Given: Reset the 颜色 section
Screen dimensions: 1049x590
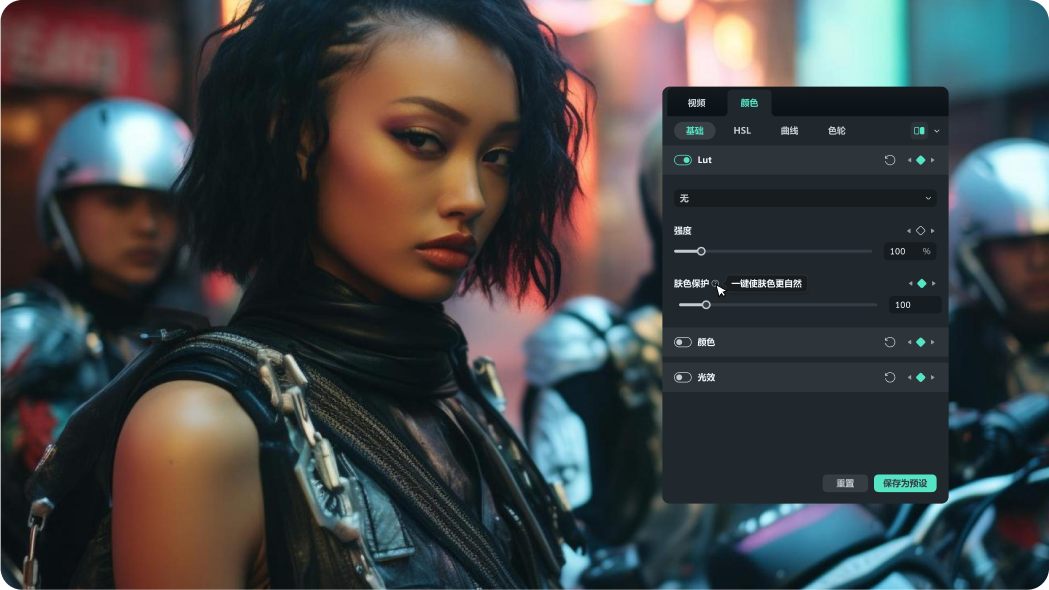Looking at the screenshot, I should click(890, 342).
